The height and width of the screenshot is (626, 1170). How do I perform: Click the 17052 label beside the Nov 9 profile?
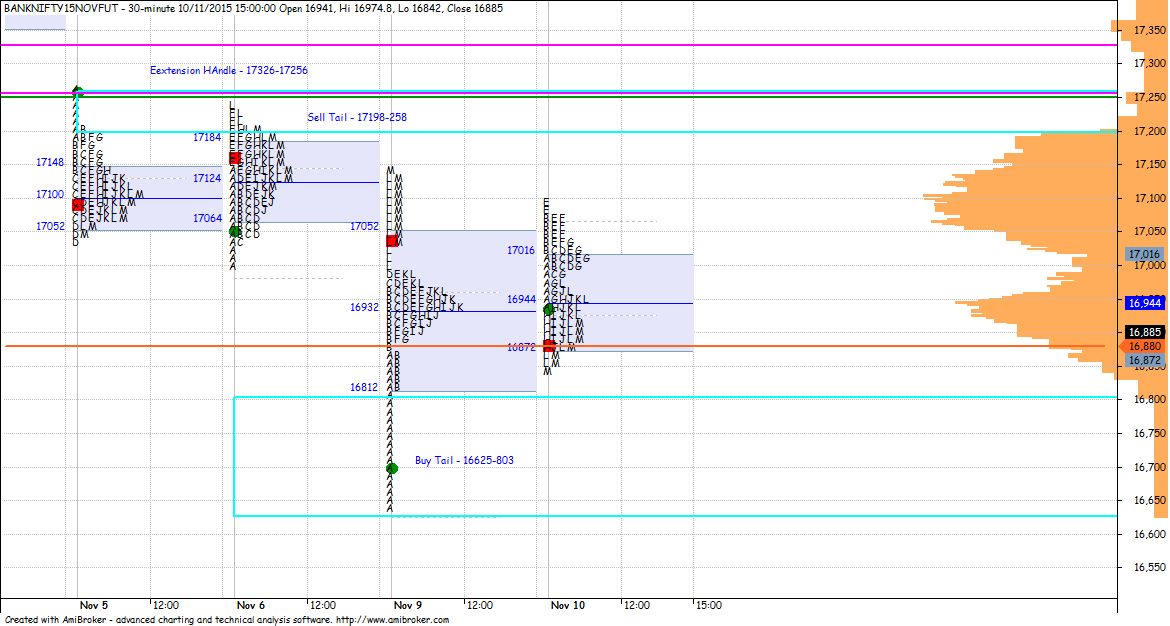[x=364, y=226]
